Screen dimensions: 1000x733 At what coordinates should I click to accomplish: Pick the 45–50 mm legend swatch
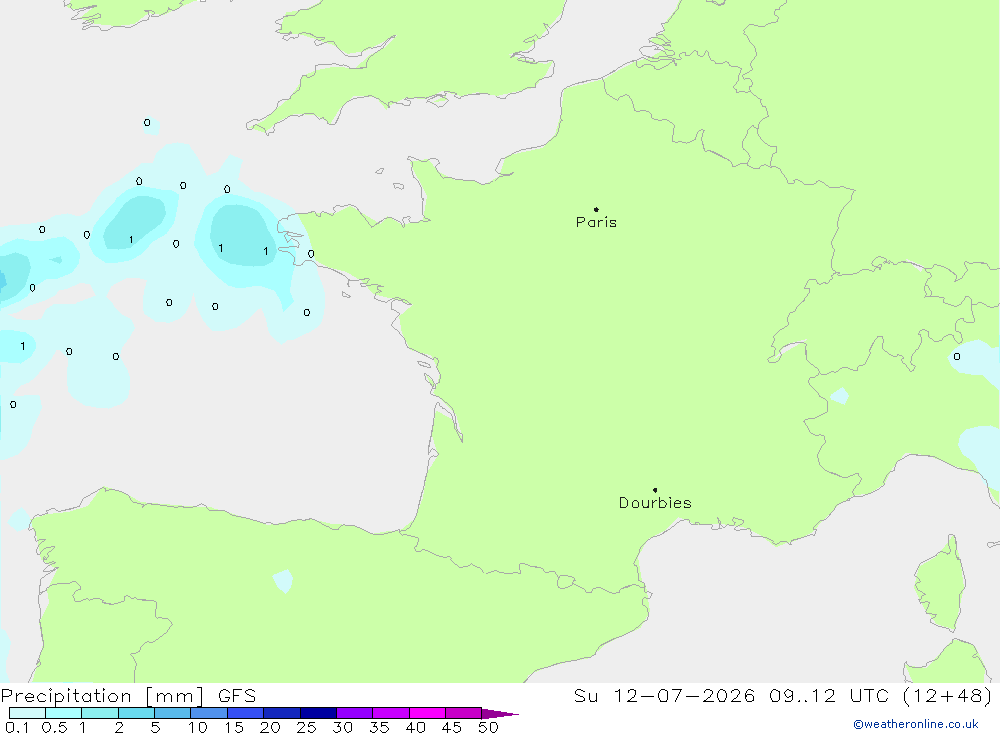[463, 713]
